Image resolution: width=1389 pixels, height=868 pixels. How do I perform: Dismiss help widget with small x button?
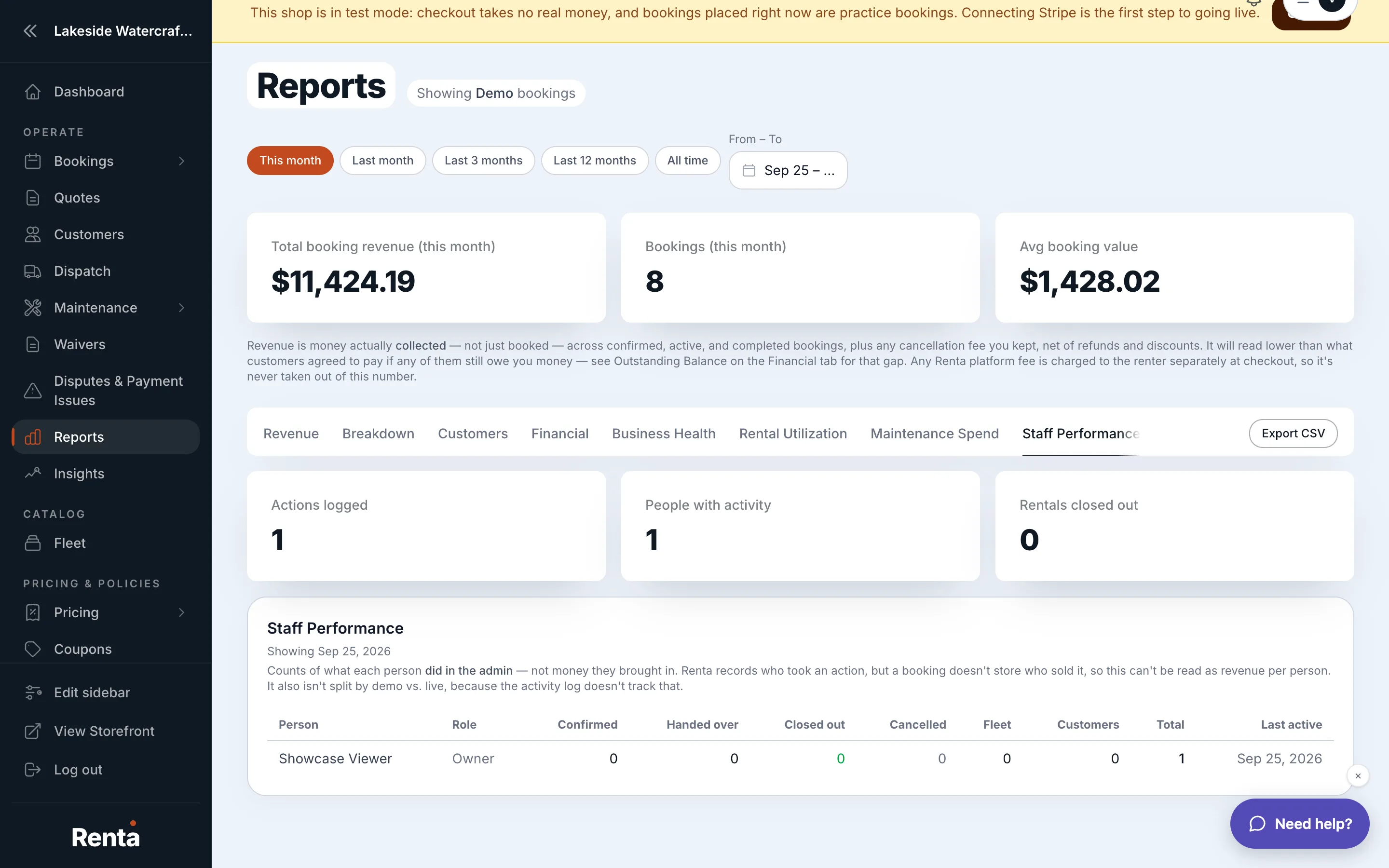(1358, 776)
